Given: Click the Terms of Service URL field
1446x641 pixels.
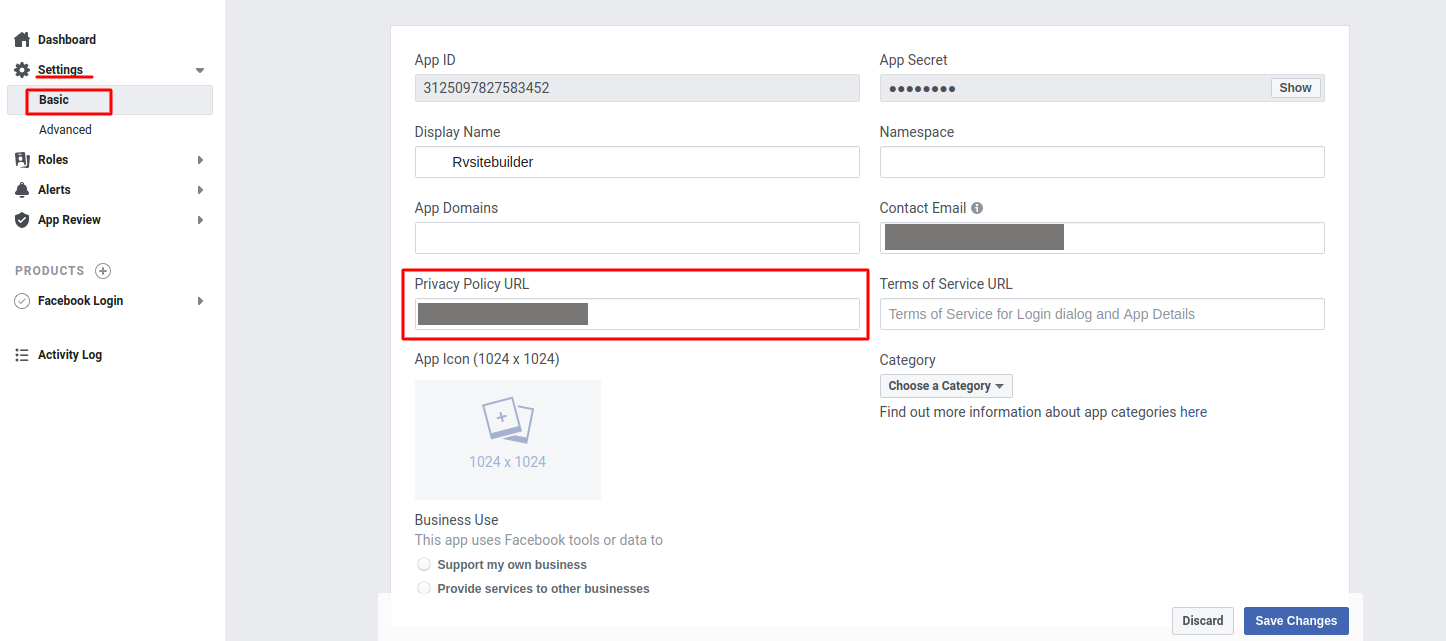Looking at the screenshot, I should (x=1102, y=314).
